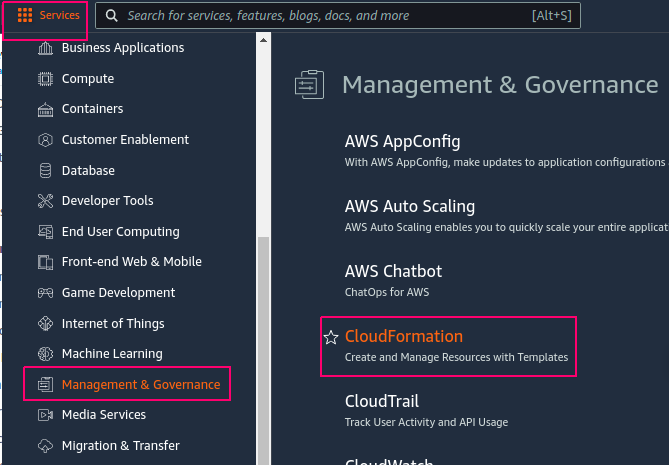Screen dimensions: 669x465
Task: Select the Database category
Action: coord(88,171)
